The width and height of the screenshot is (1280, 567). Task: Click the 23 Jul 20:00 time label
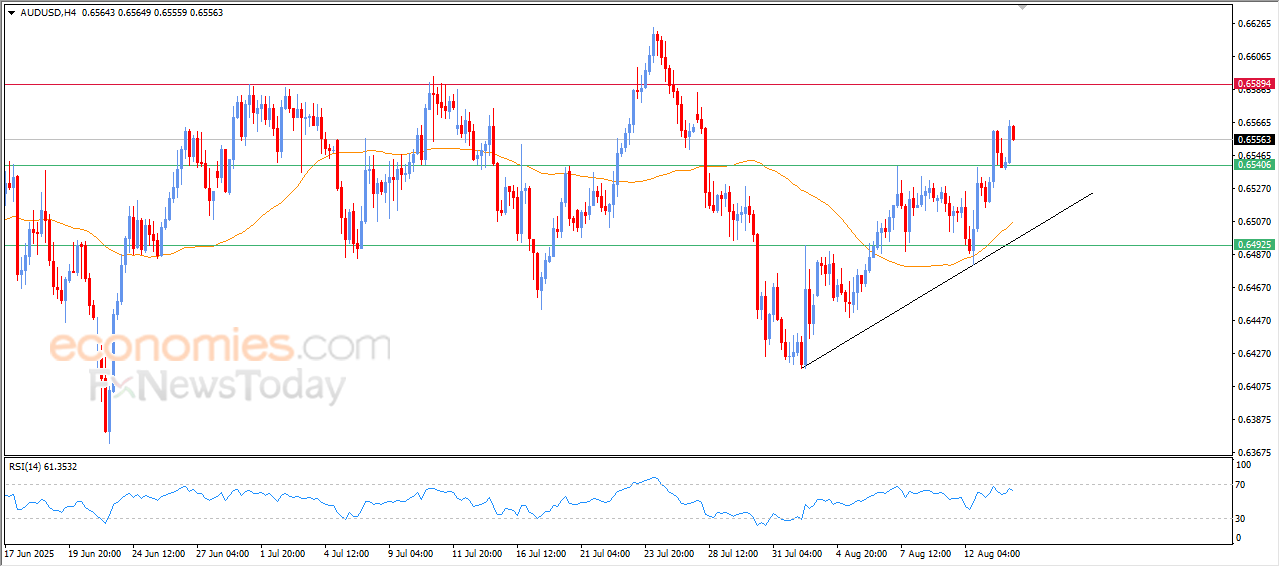coord(671,553)
